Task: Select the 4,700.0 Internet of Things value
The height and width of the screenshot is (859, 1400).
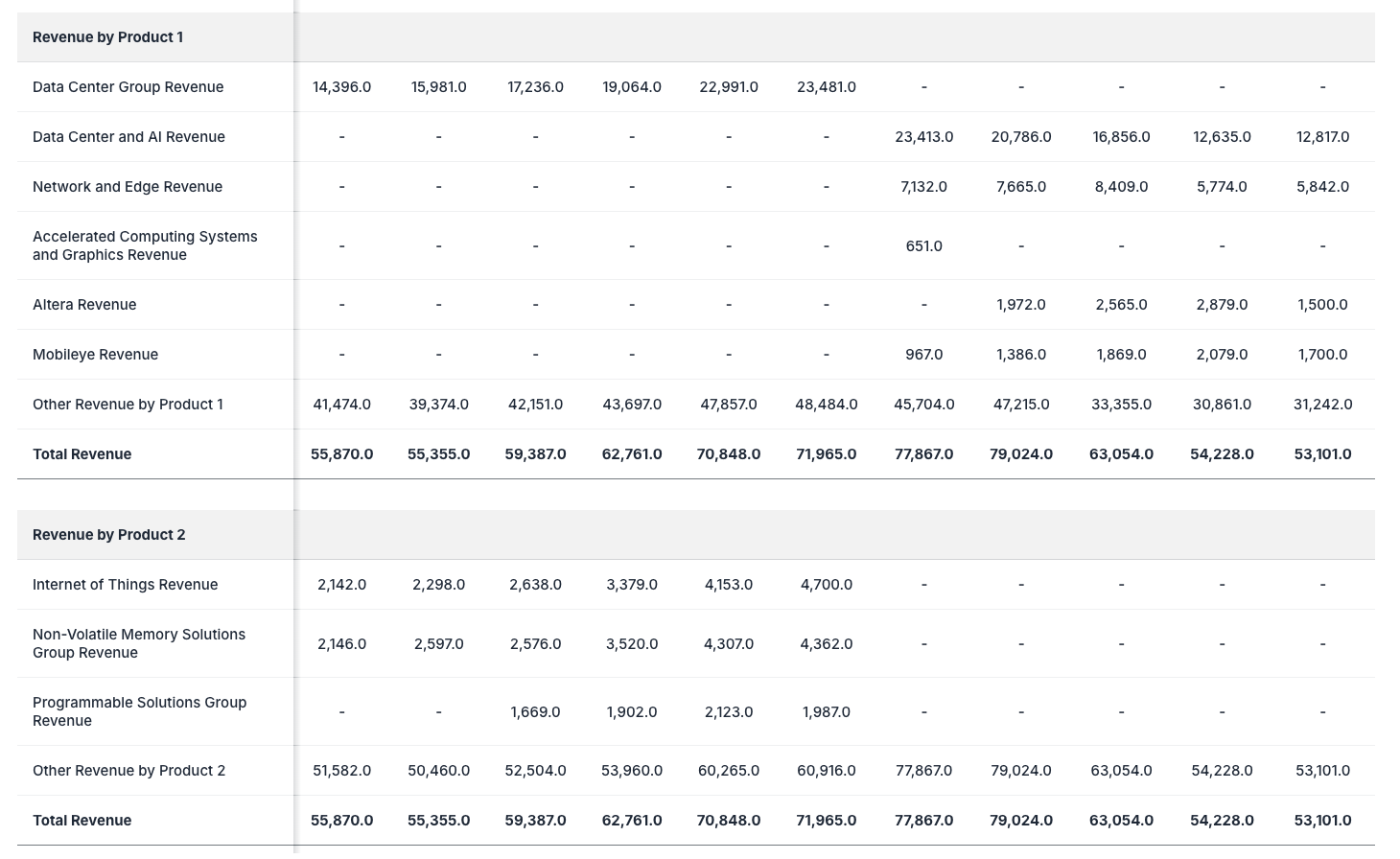Action: (826, 584)
